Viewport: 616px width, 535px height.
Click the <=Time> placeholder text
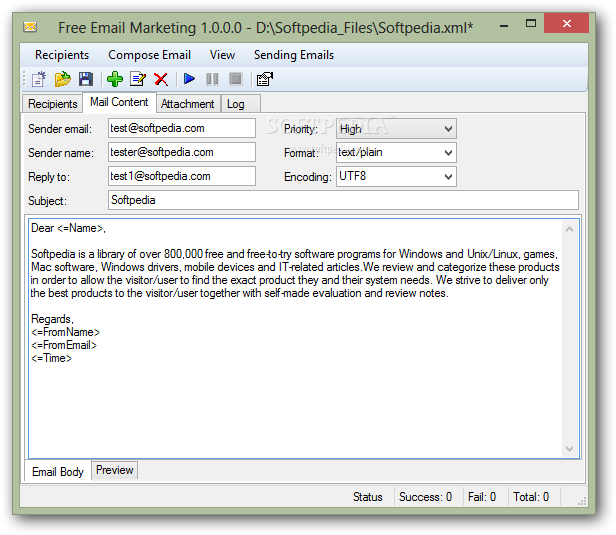(x=51, y=358)
